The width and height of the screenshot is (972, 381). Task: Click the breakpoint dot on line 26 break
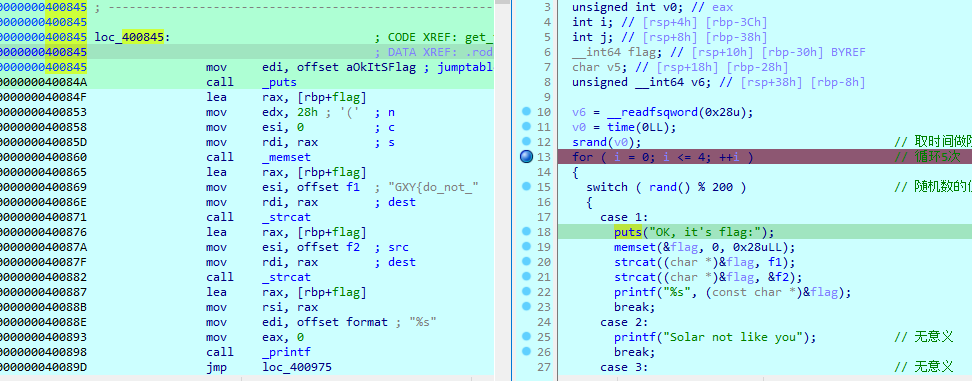pos(526,351)
